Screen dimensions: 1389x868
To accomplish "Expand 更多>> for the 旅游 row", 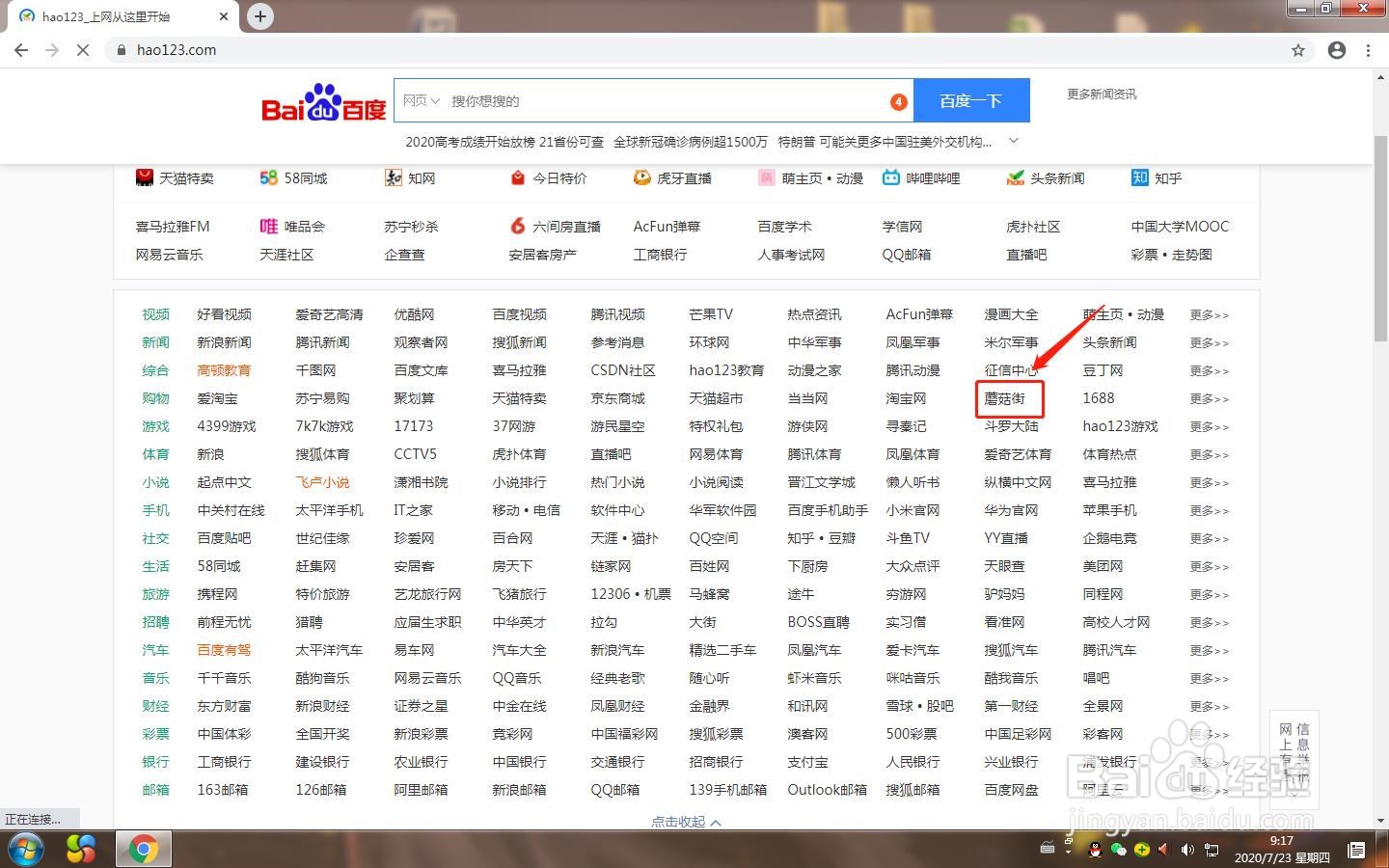I will [1209, 595].
